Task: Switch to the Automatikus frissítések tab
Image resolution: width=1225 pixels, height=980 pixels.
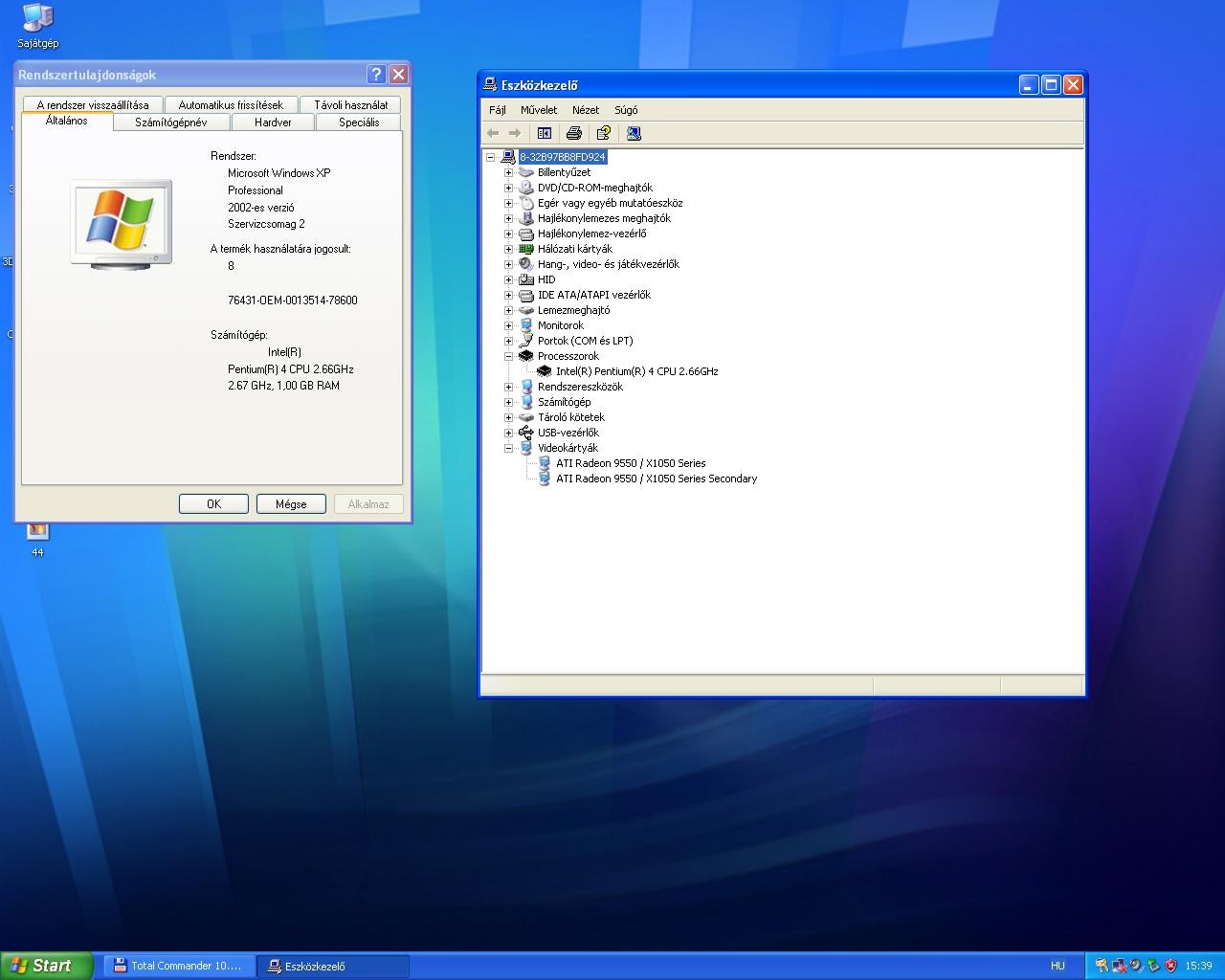Action: 231,105
